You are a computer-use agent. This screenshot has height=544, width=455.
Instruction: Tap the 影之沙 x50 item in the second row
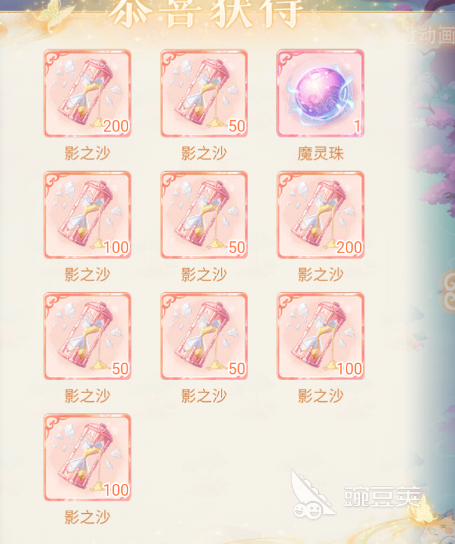click(204, 214)
